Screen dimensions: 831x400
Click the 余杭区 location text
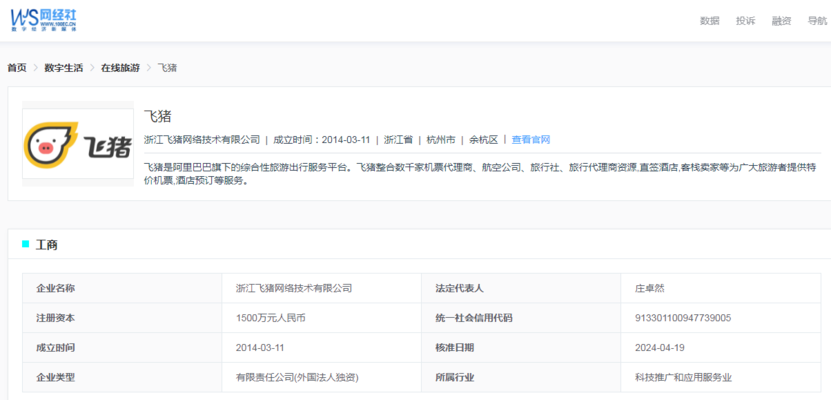[x=484, y=140]
